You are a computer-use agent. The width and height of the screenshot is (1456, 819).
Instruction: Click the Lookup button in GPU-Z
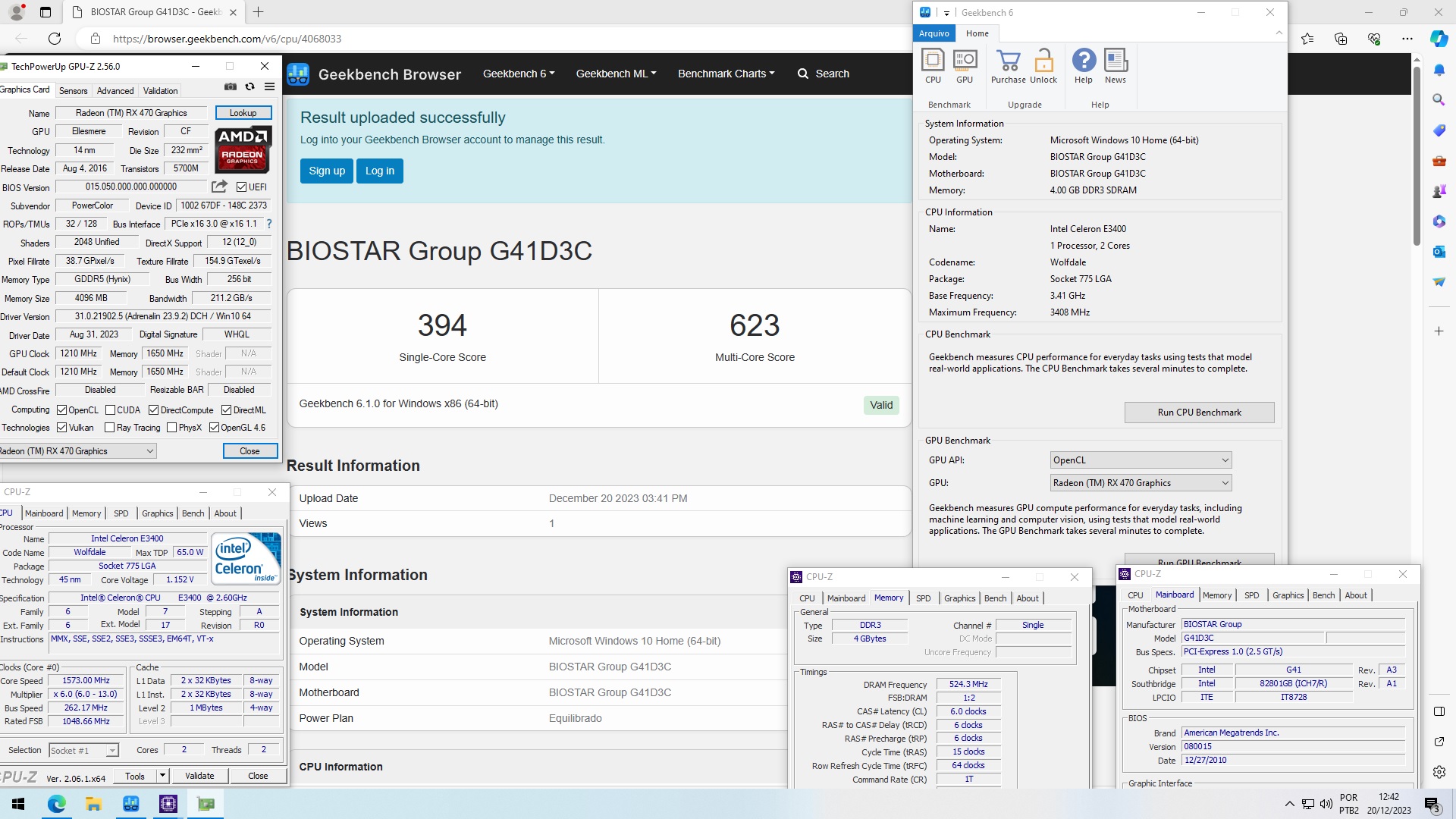243,113
